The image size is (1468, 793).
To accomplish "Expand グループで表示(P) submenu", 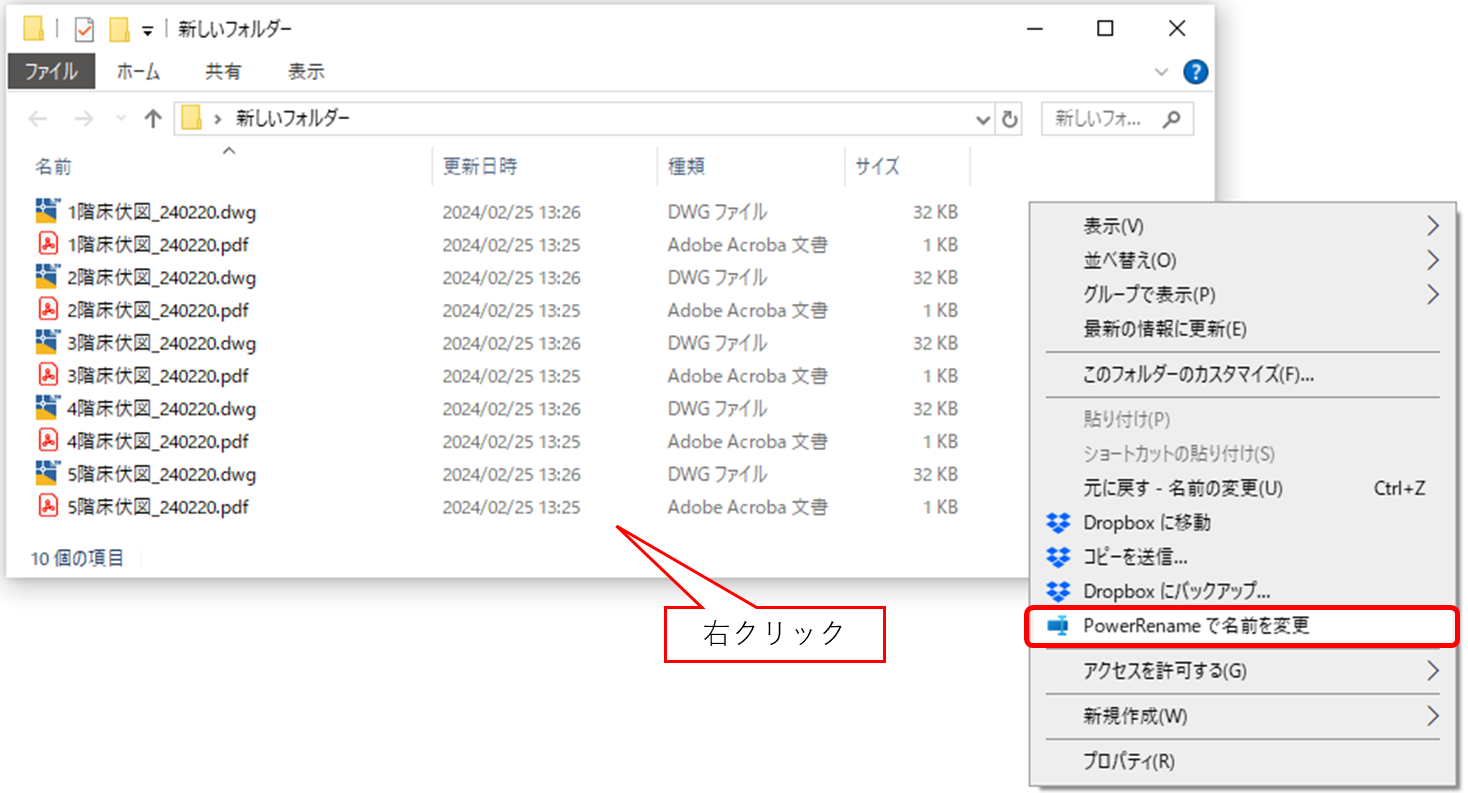I will coord(1432,294).
